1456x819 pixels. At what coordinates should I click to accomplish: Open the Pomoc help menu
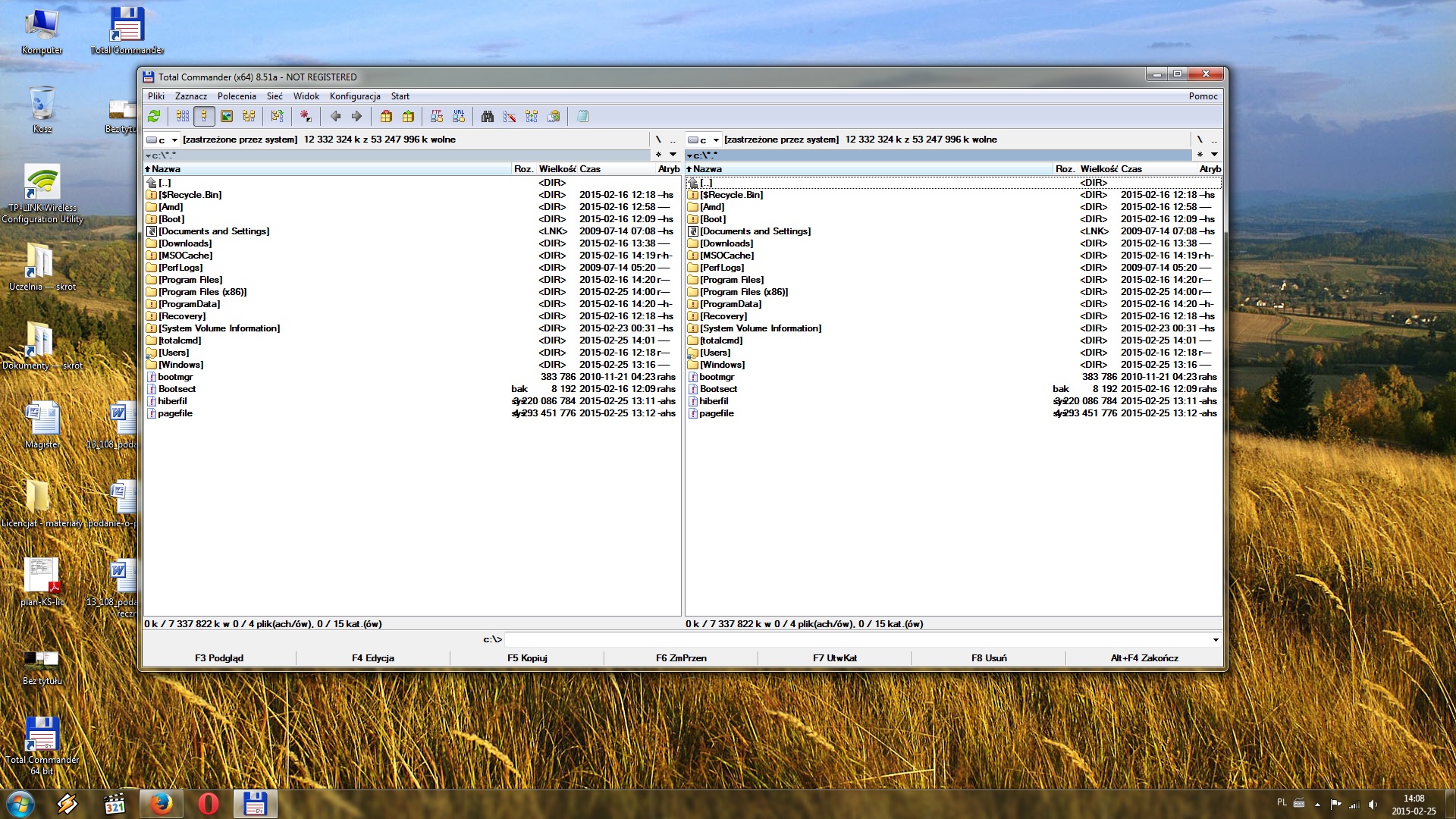pos(1203,96)
